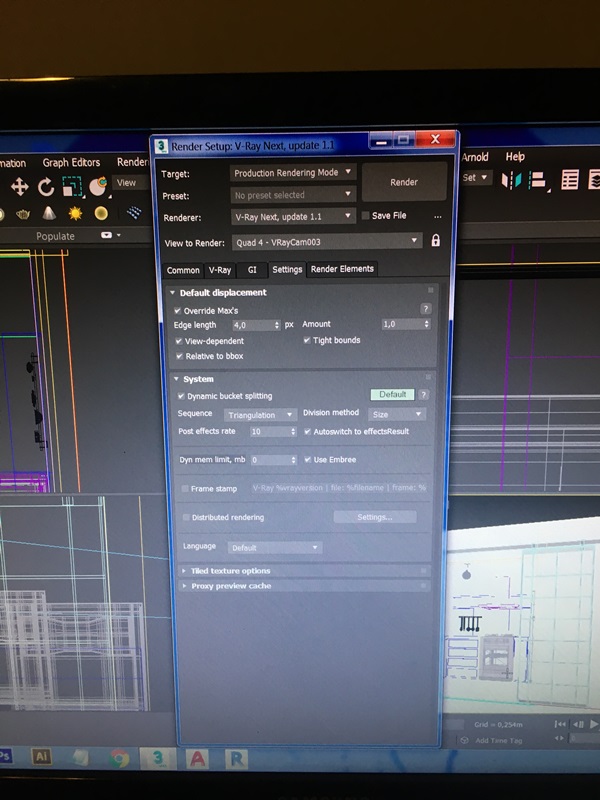Enable the Save File checkbox
This screenshot has width=600, height=800.
(x=365, y=216)
